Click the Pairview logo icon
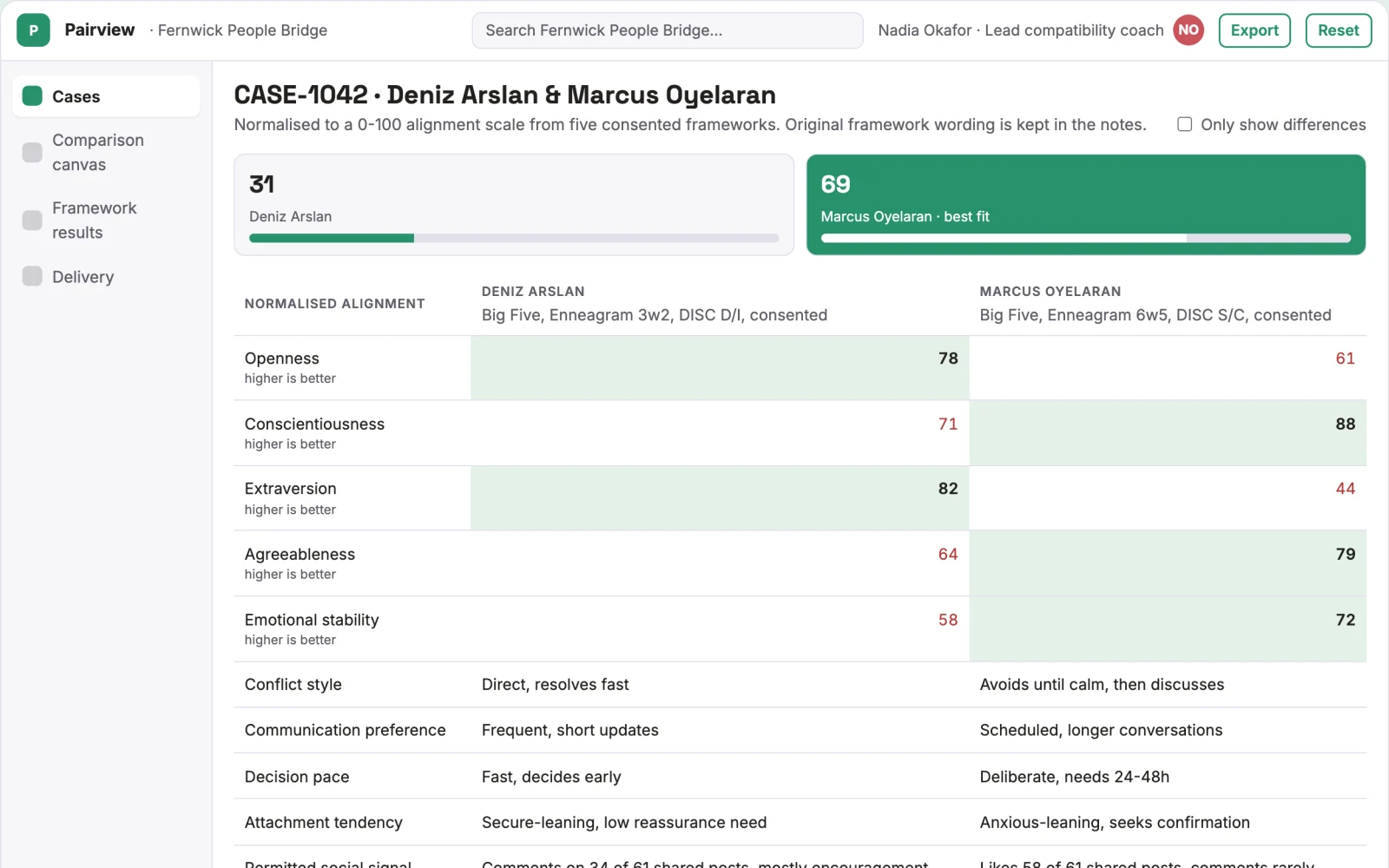 [x=33, y=30]
